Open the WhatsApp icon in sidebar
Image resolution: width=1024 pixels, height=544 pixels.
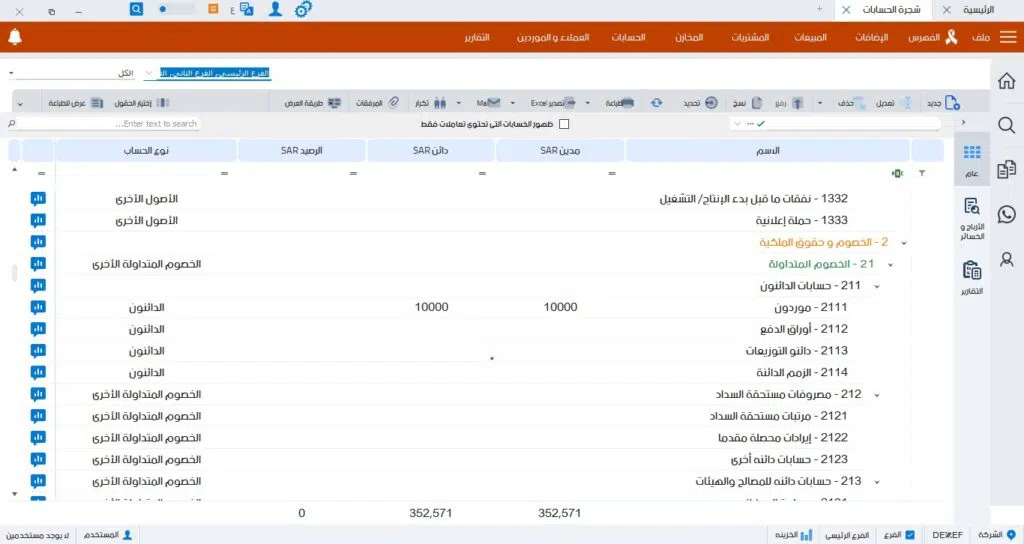[x=1006, y=214]
